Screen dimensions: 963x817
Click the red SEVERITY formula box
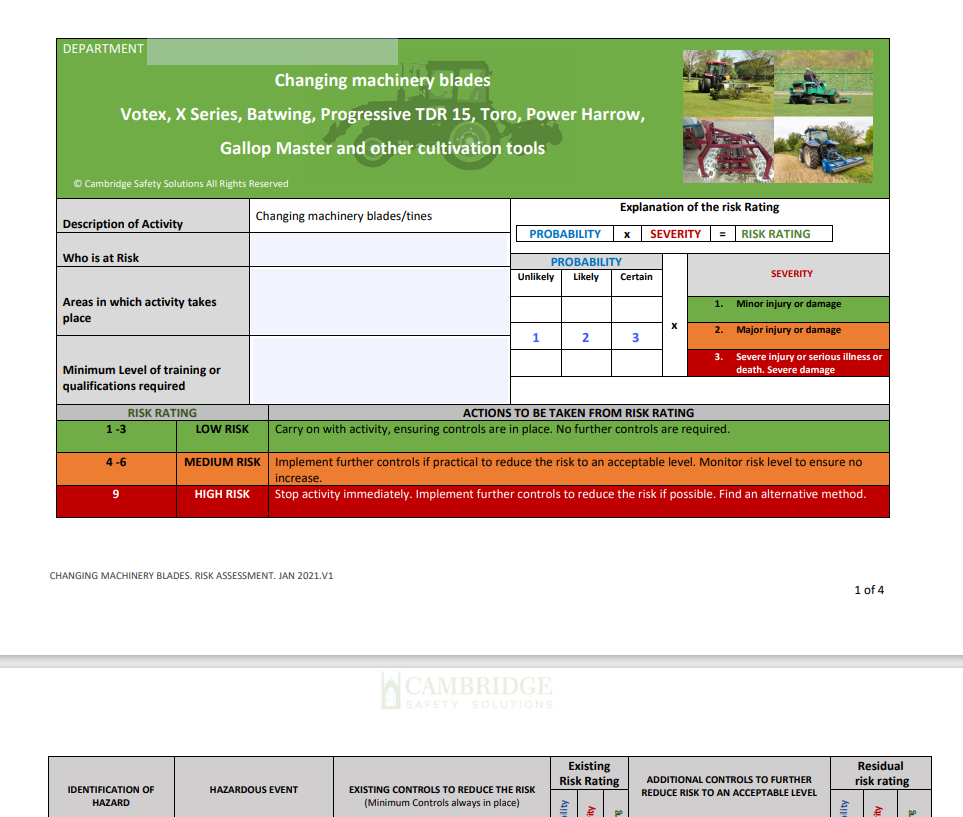(675, 234)
